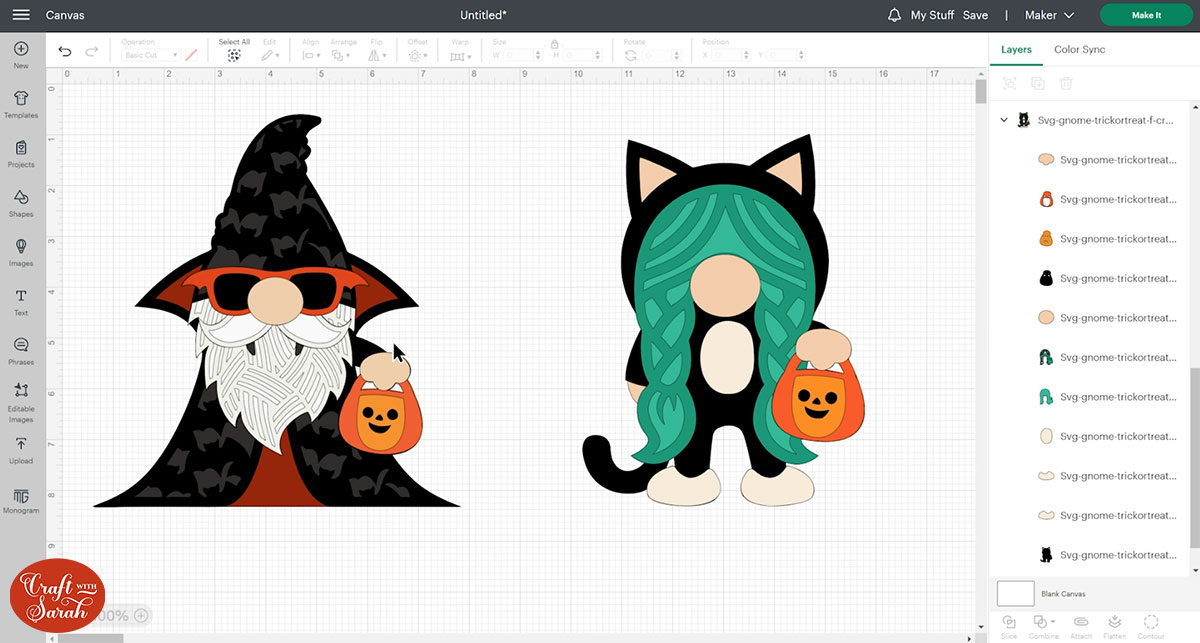Open the hamburger main menu
Screen dimensions: 1200x643
click(x=20, y=15)
